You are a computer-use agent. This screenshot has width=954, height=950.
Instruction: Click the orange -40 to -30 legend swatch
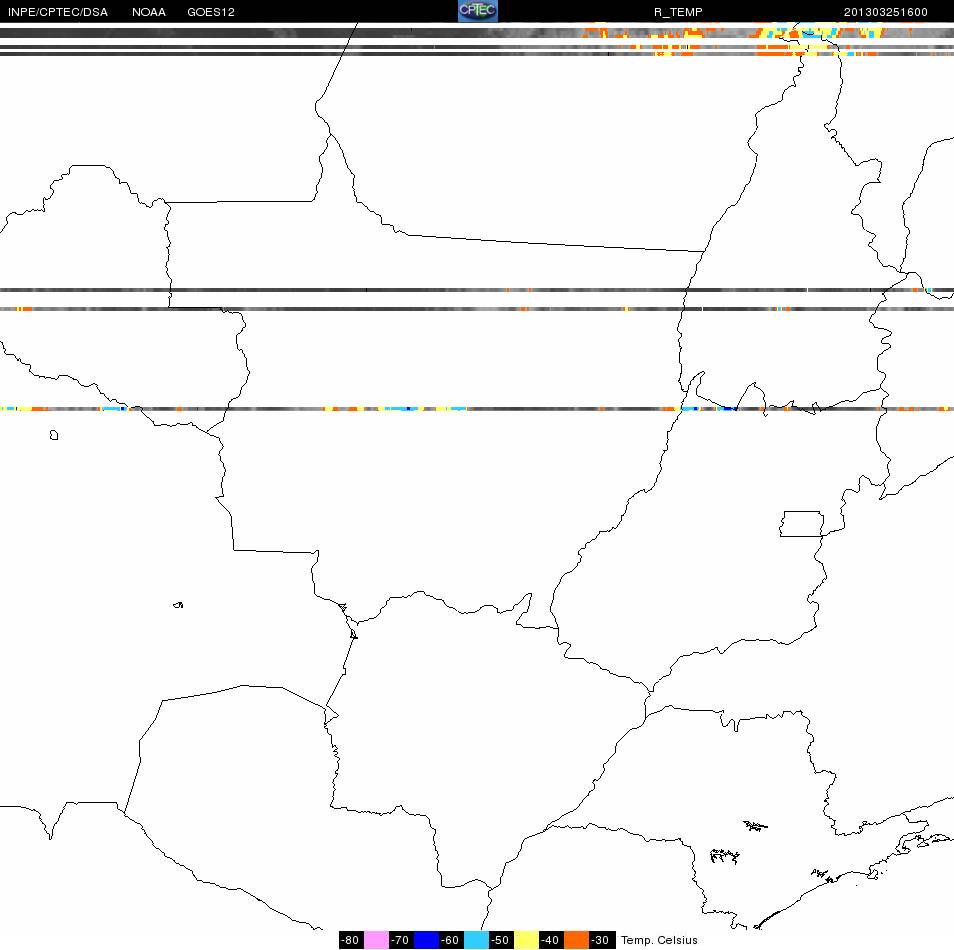pos(576,940)
